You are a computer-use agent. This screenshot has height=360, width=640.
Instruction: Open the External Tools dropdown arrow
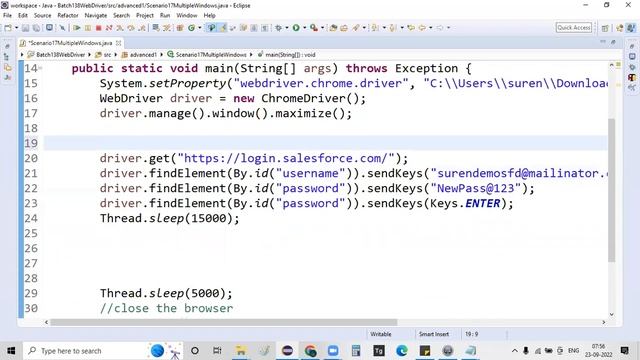point(322,28)
